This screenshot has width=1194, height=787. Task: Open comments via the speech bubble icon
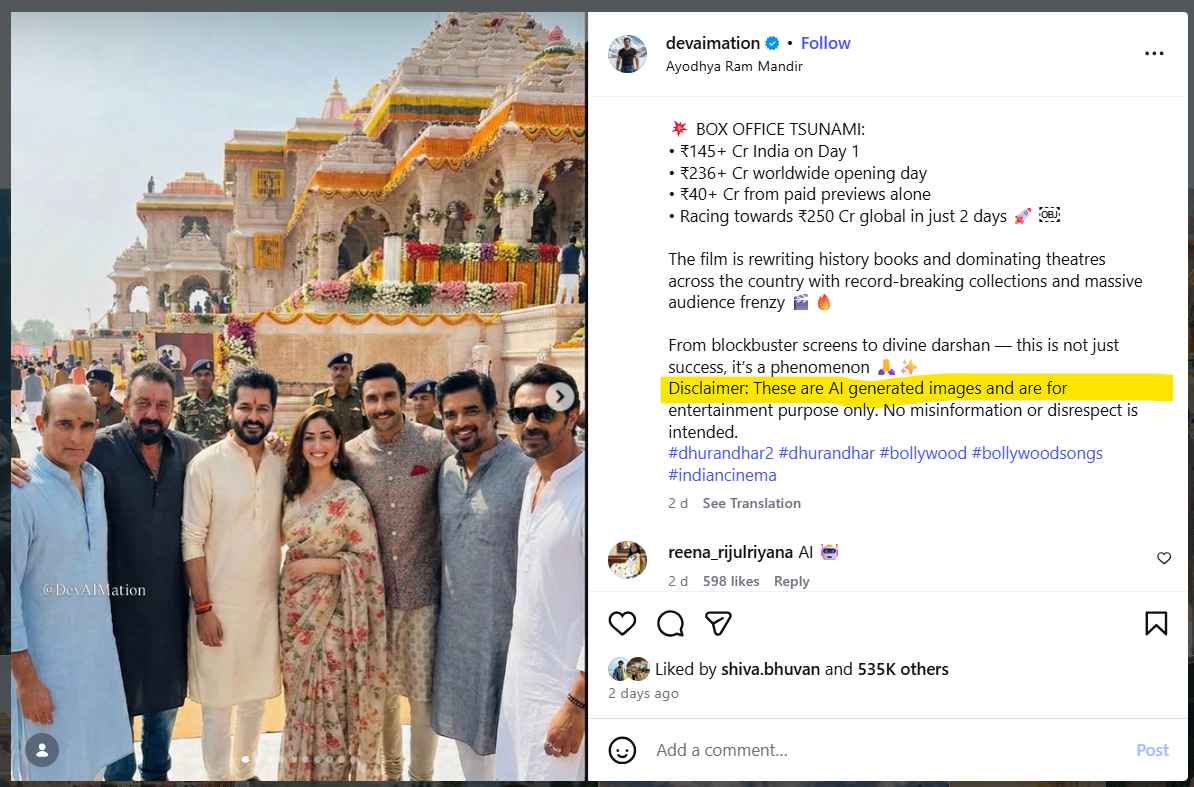pos(670,623)
